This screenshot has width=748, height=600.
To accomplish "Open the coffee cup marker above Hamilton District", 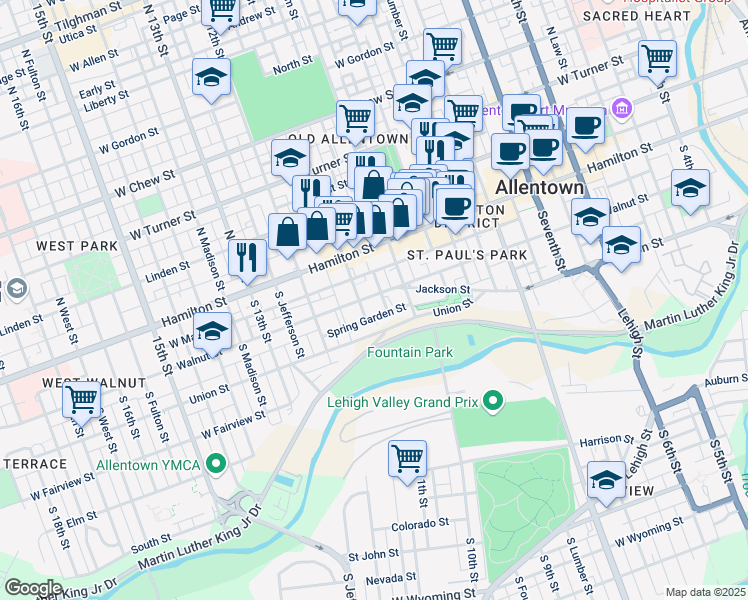I will pos(455,208).
